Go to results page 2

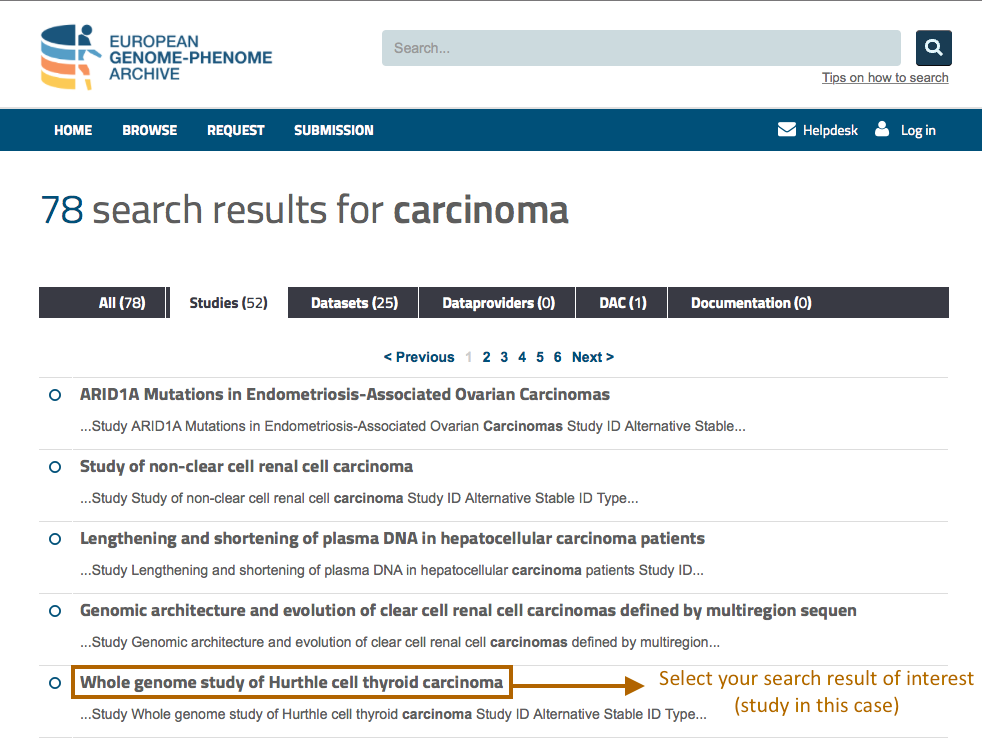click(x=486, y=357)
